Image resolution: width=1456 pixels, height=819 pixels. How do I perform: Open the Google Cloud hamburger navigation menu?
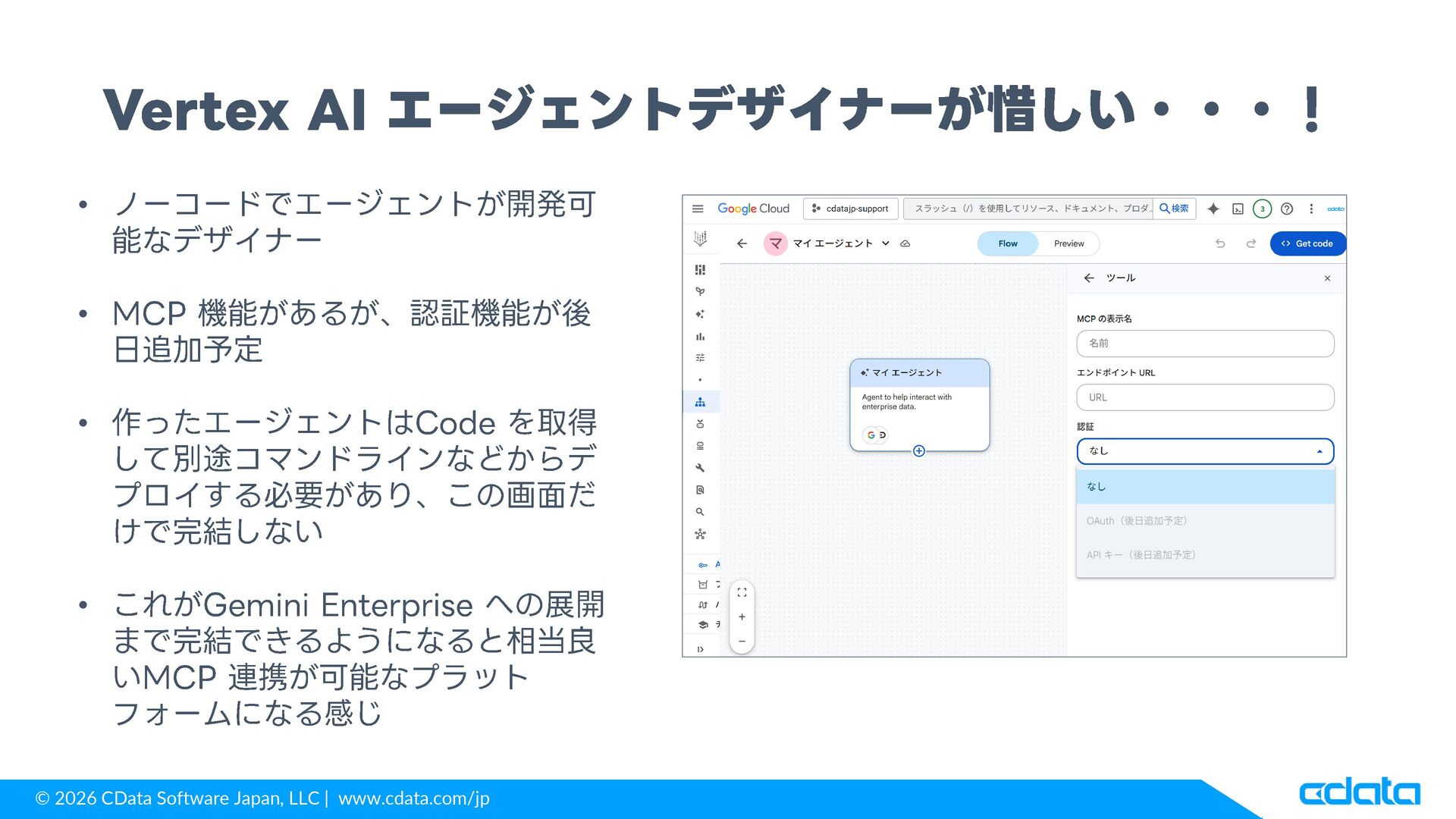coord(698,209)
